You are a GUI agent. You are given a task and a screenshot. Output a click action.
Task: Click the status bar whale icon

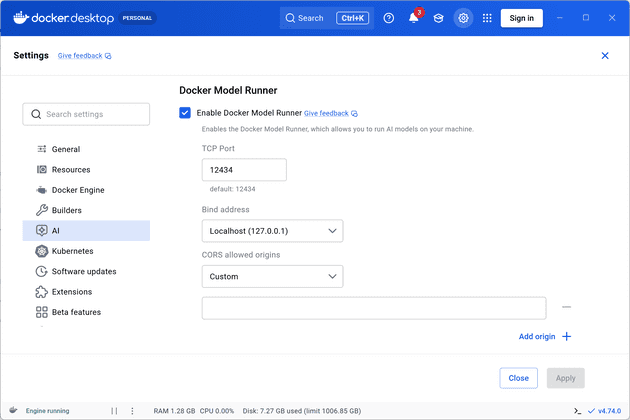[13, 410]
